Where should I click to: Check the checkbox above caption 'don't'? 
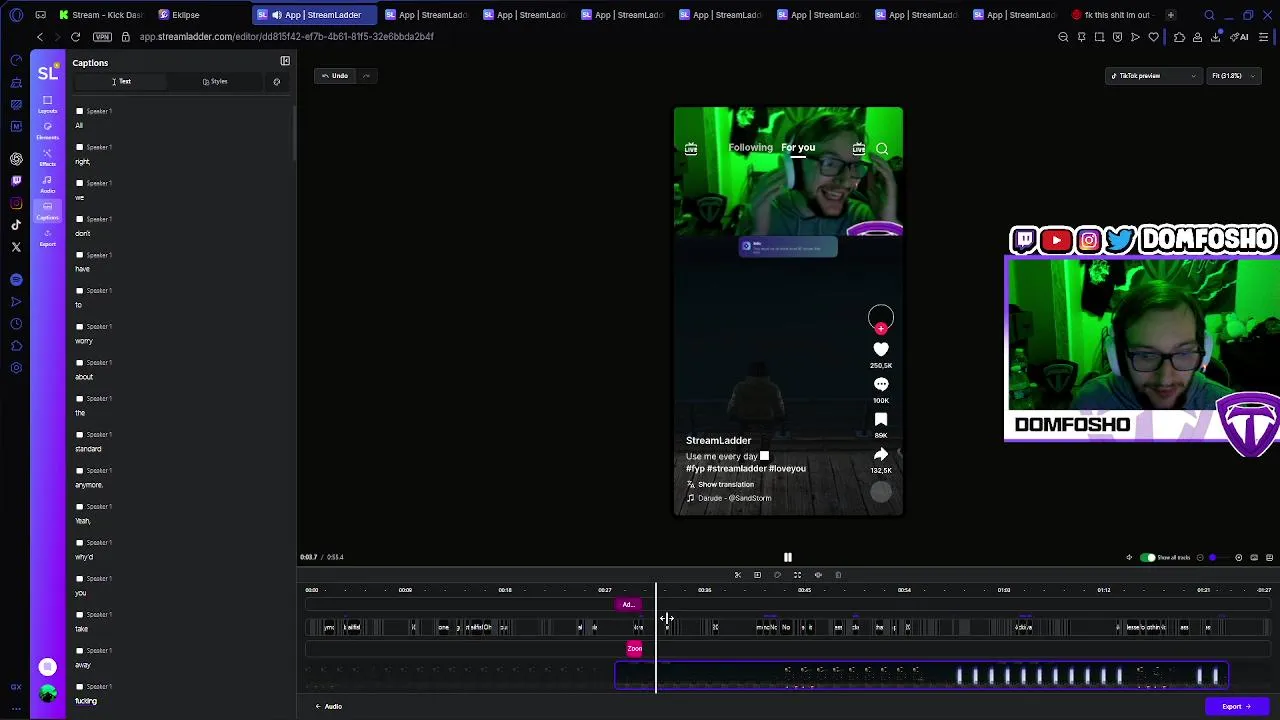pos(79,219)
